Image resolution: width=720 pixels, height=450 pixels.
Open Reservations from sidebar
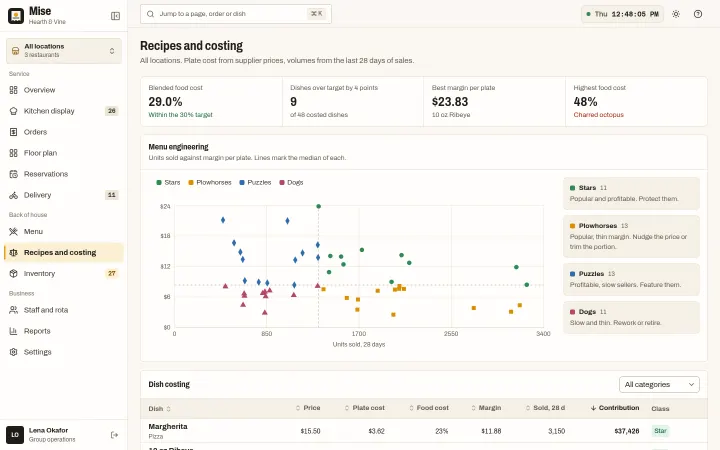coord(64,174)
